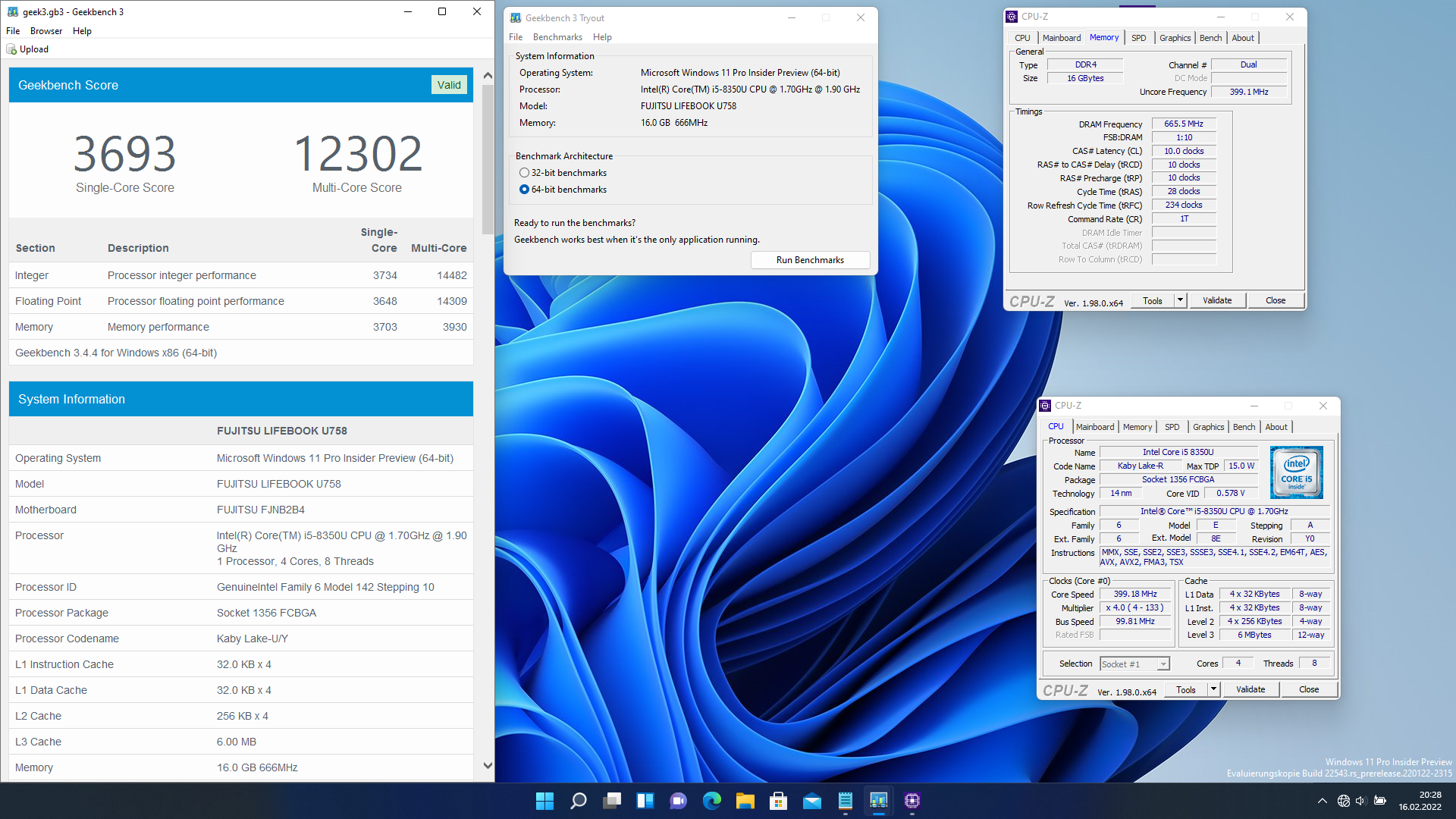This screenshot has height=819, width=1456.
Task: Switch to SPD tab in CPU-Z Memory window
Action: (1138, 38)
